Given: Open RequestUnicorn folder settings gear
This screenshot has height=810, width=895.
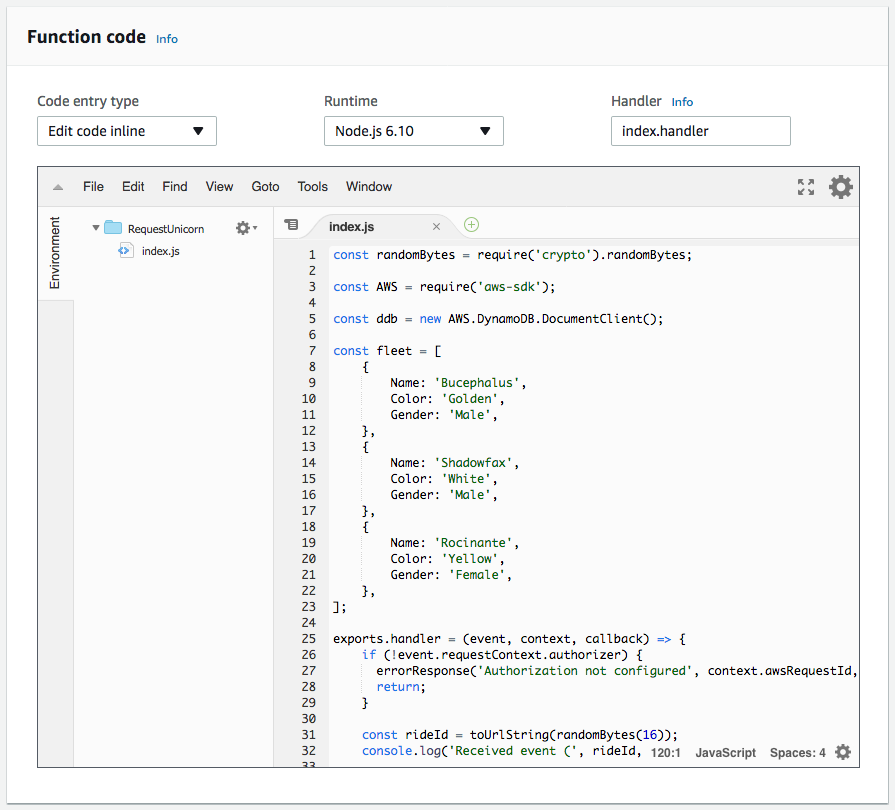Looking at the screenshot, I should coord(246,228).
